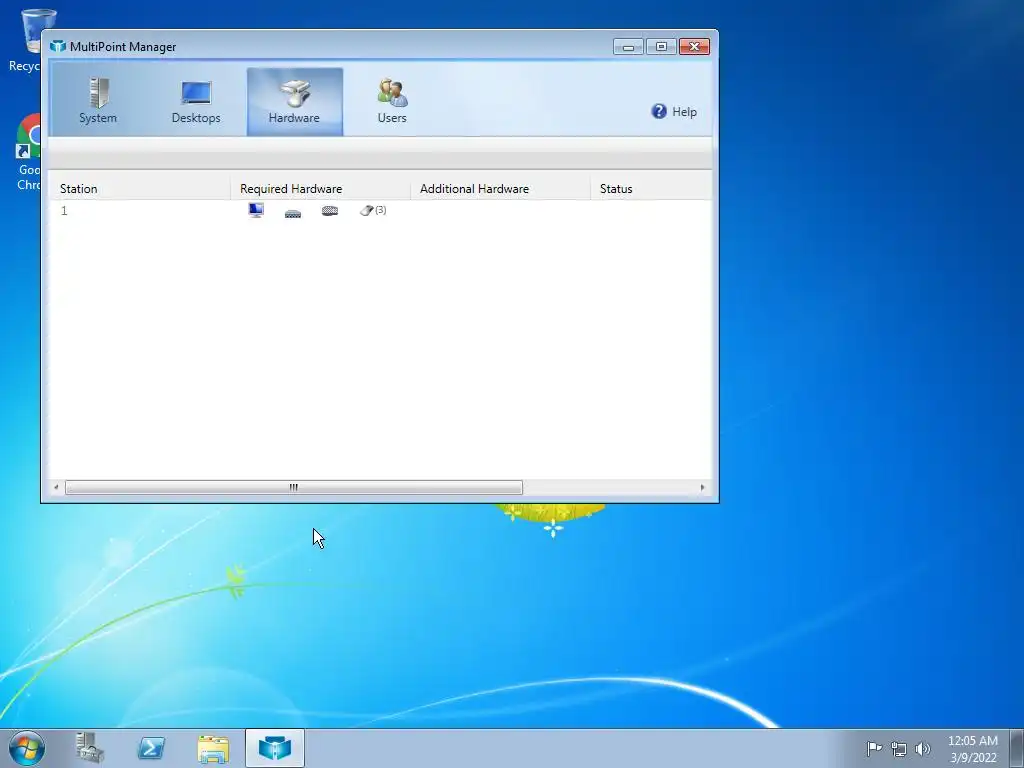Click the Show desktop button on the taskbar
Viewport: 1024px width, 768px height.
(x=1017, y=748)
